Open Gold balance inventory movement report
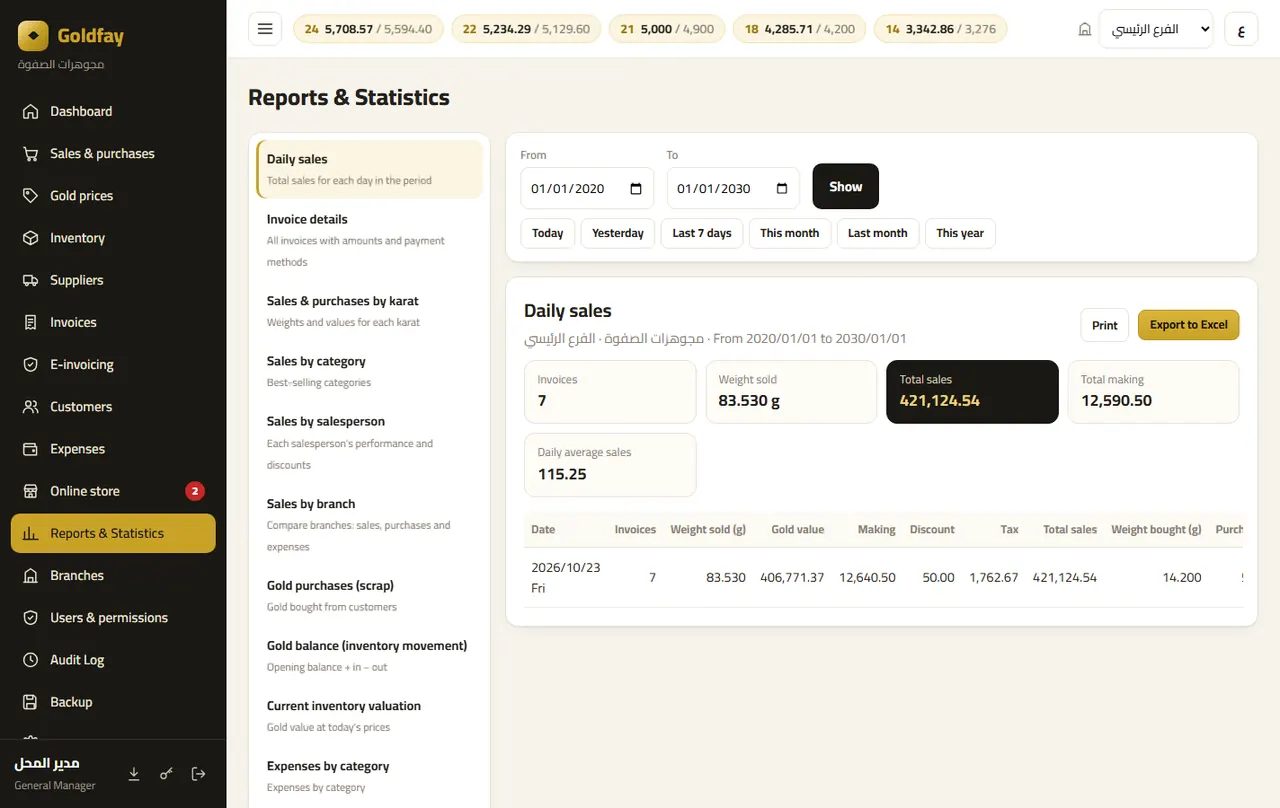 (x=369, y=655)
